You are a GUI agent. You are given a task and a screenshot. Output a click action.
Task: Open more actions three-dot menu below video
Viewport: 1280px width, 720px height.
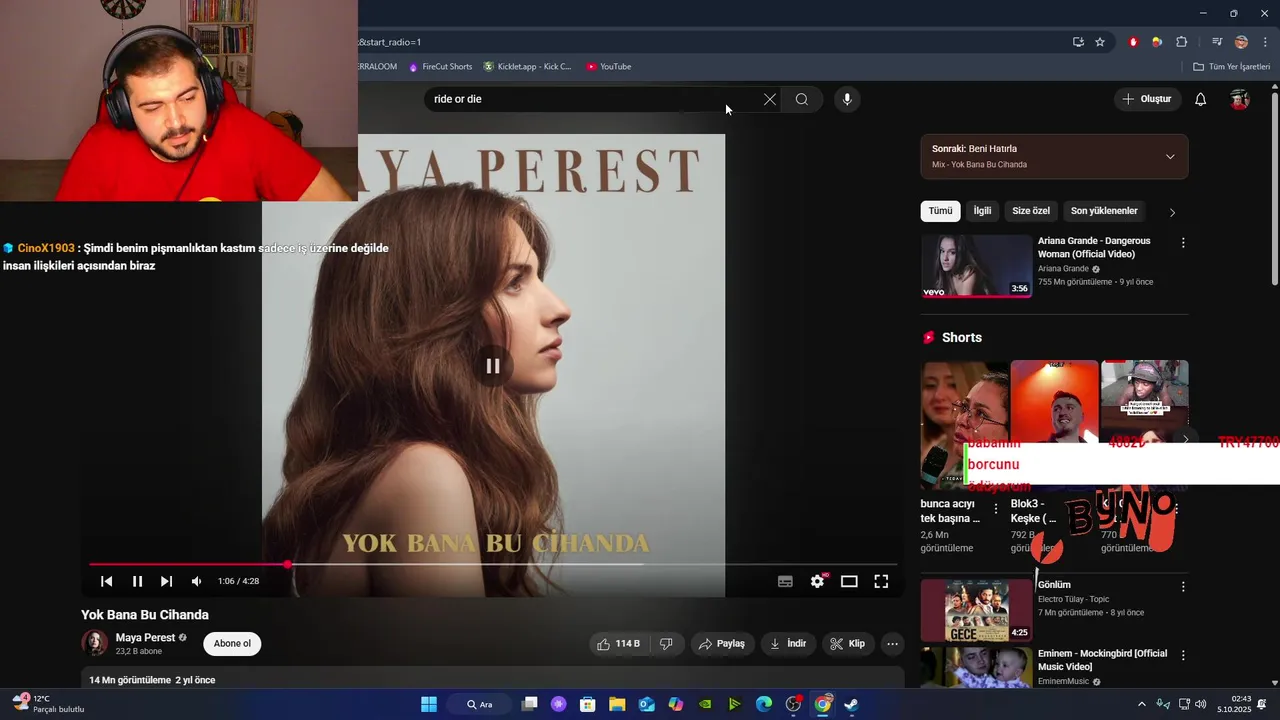click(893, 644)
